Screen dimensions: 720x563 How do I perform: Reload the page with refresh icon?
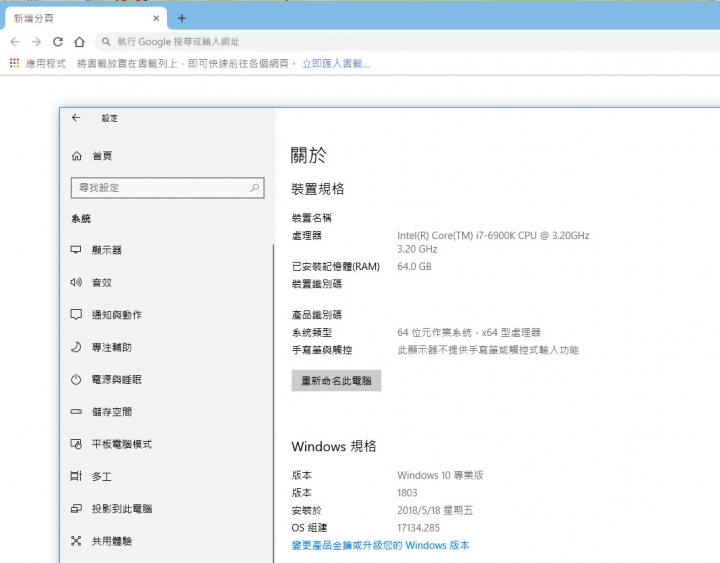pos(58,42)
